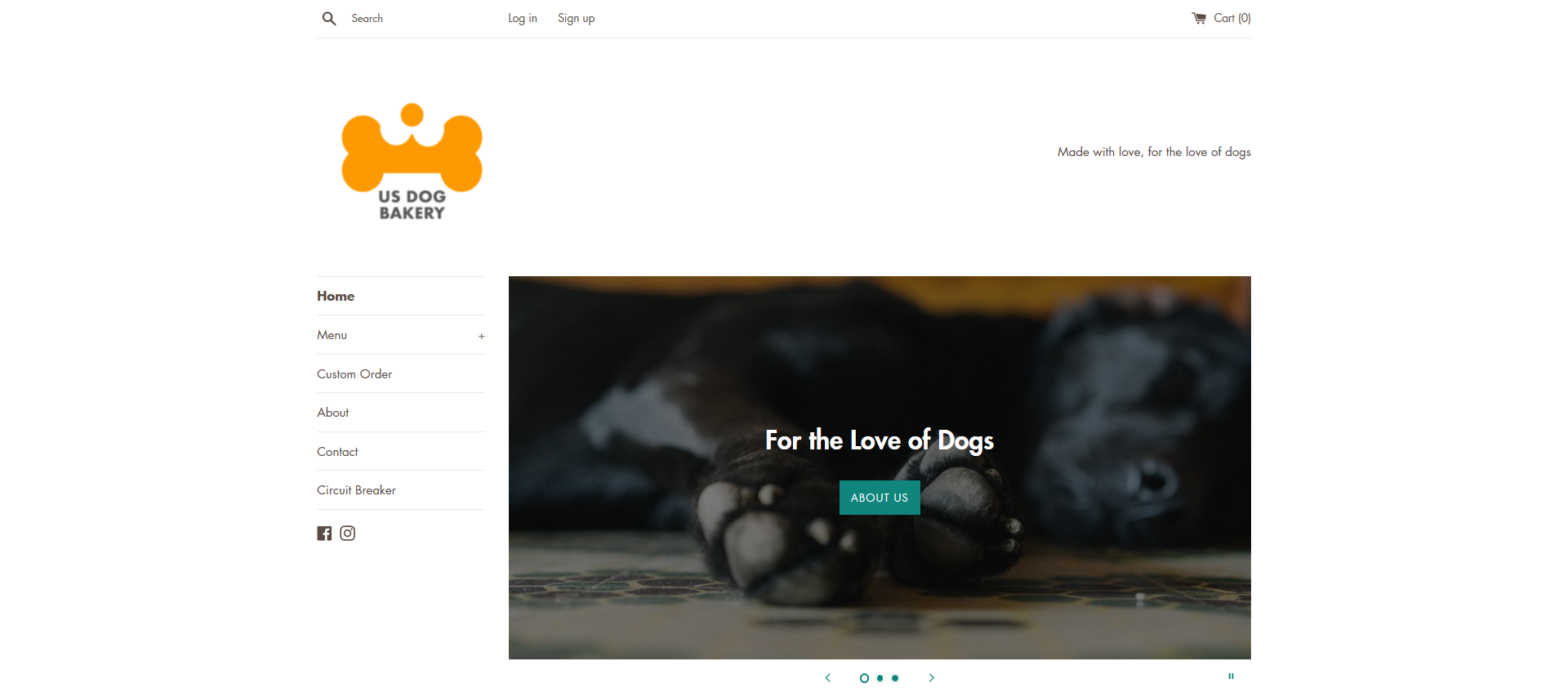Image resolution: width=1568 pixels, height=697 pixels.
Task: Go to the About page link
Action: (333, 413)
